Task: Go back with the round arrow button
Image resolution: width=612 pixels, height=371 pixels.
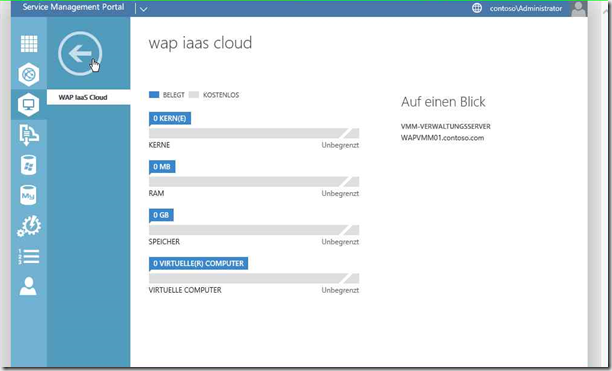Action: pos(80,53)
